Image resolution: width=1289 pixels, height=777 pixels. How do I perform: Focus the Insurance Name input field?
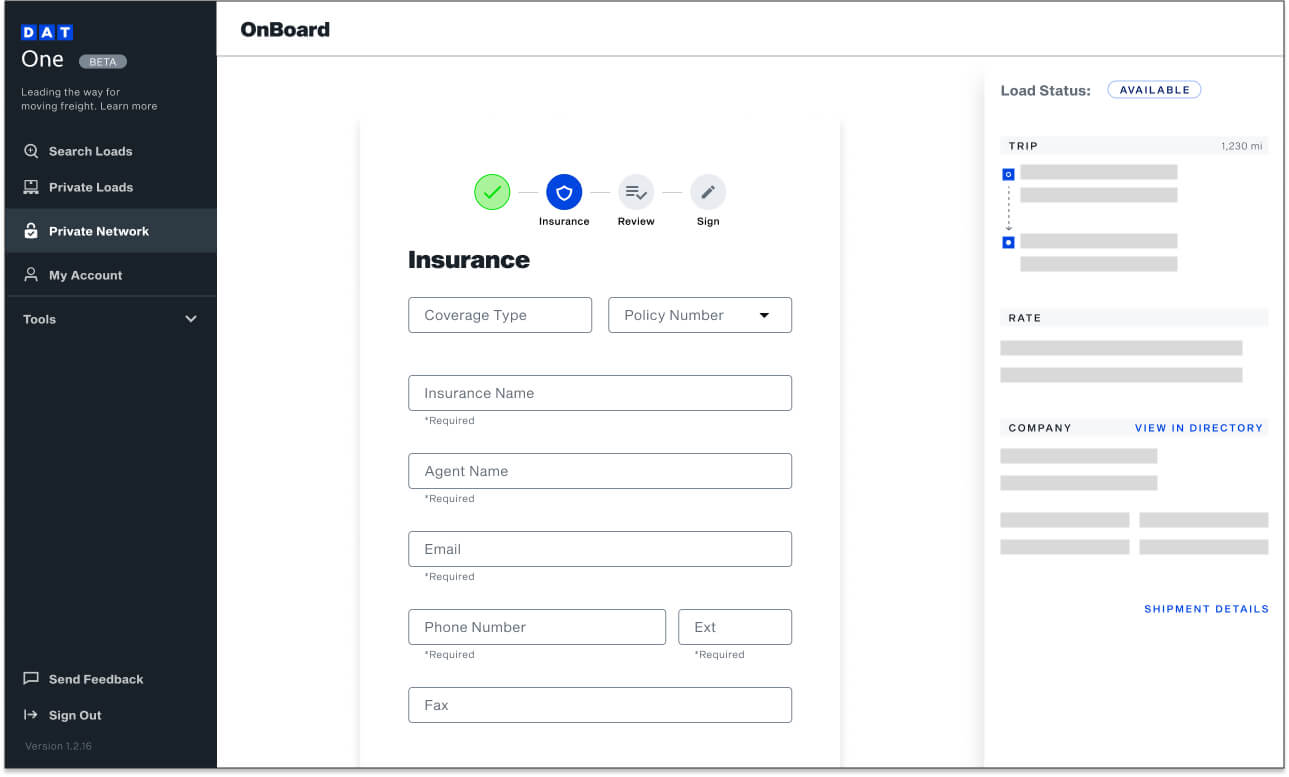tap(600, 393)
